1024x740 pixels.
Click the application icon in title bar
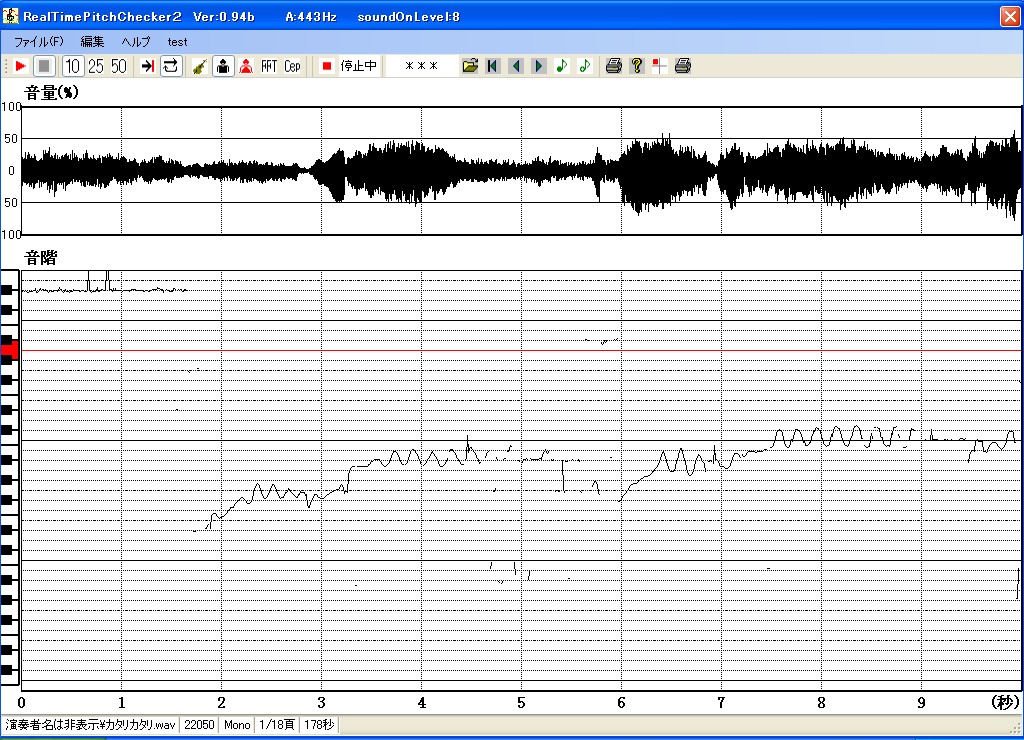tap(10, 16)
